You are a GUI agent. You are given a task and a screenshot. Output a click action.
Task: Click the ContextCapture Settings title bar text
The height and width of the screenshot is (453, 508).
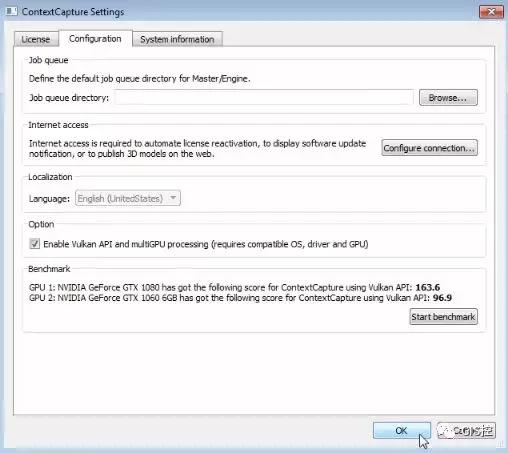coord(73,12)
